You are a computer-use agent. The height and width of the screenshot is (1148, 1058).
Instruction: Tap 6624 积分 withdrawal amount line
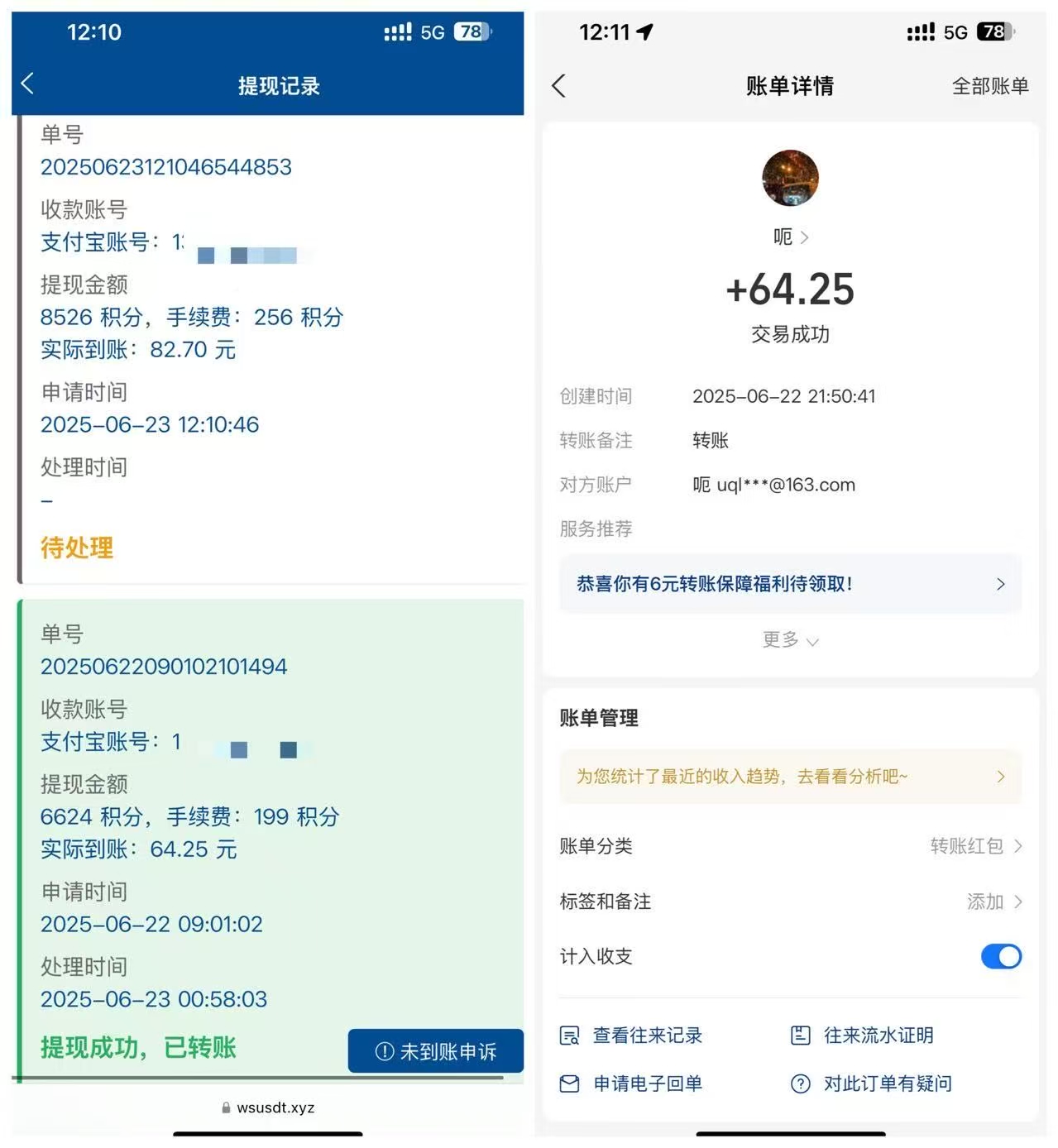click(x=190, y=817)
